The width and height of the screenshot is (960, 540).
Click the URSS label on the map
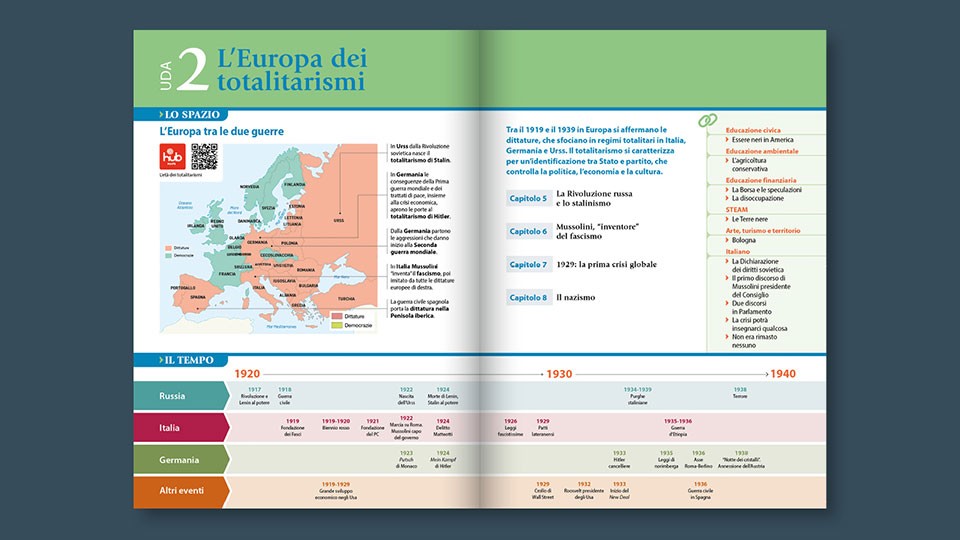click(339, 221)
